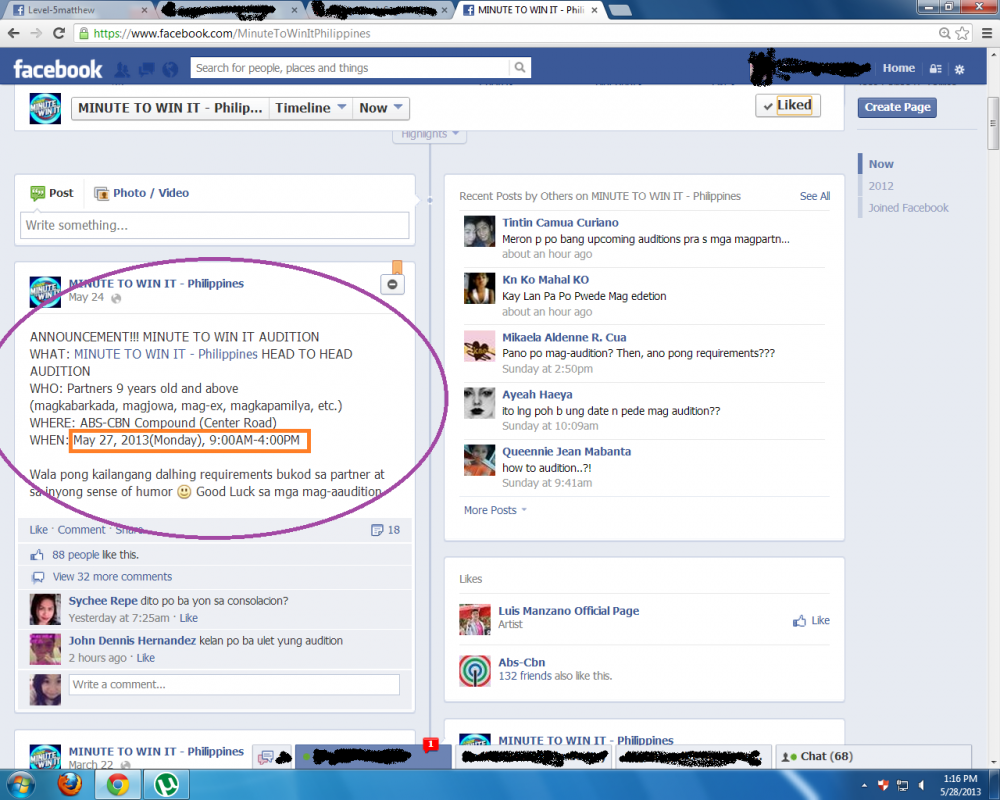
Task: Open notifications globe icon
Action: point(170,70)
